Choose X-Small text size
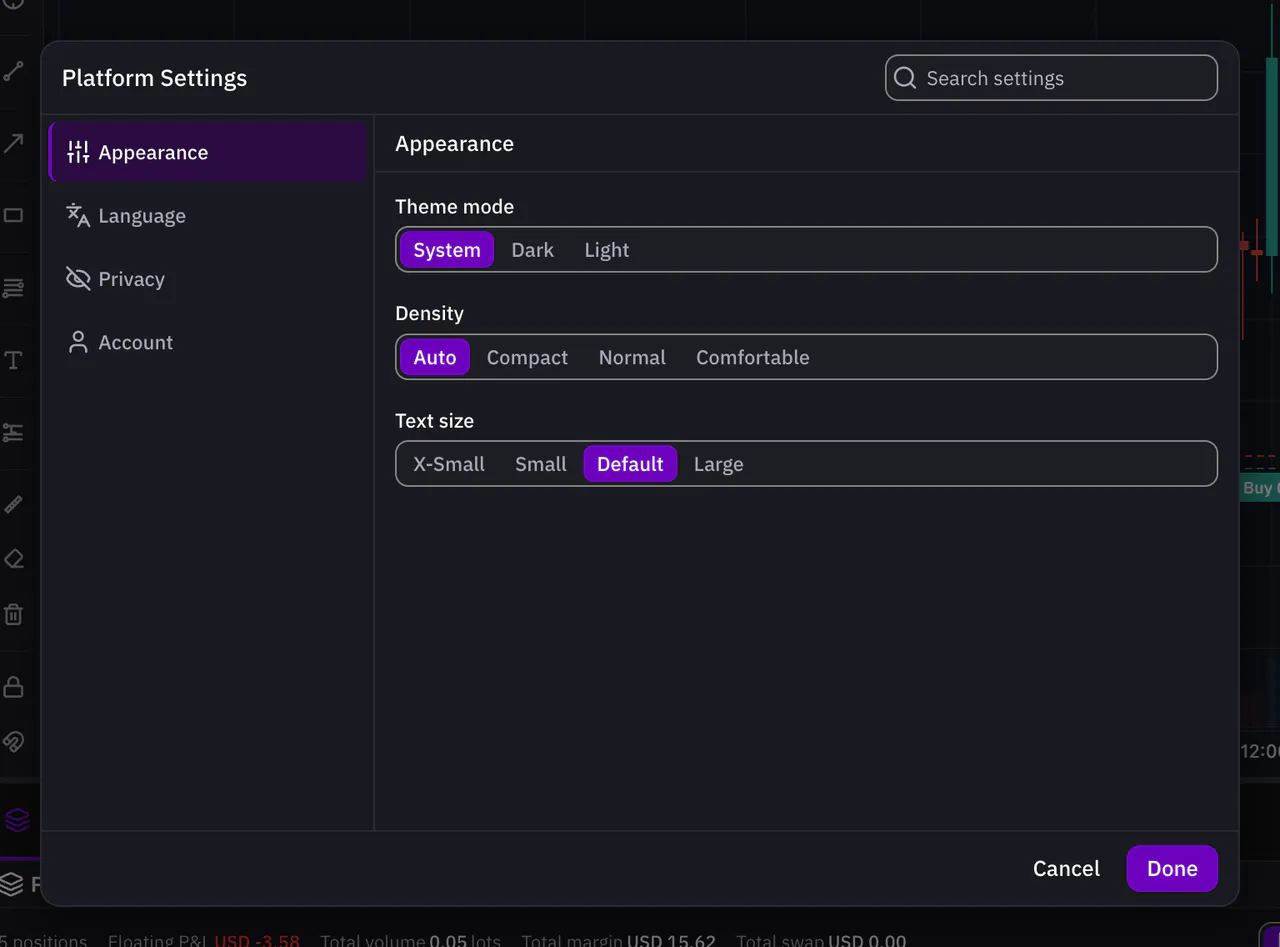Viewport: 1280px width, 947px height. [449, 464]
